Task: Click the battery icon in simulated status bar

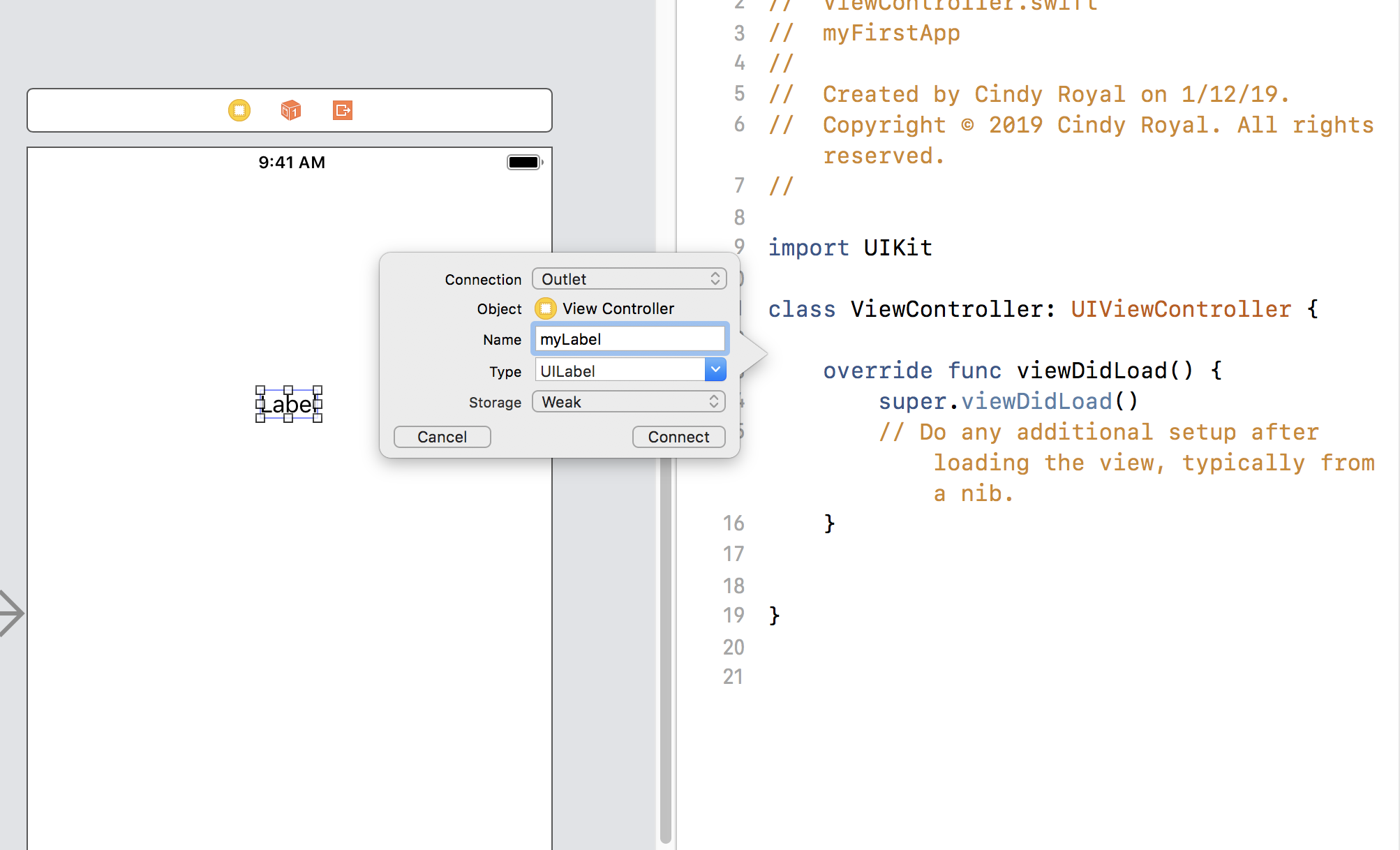Action: click(x=524, y=163)
